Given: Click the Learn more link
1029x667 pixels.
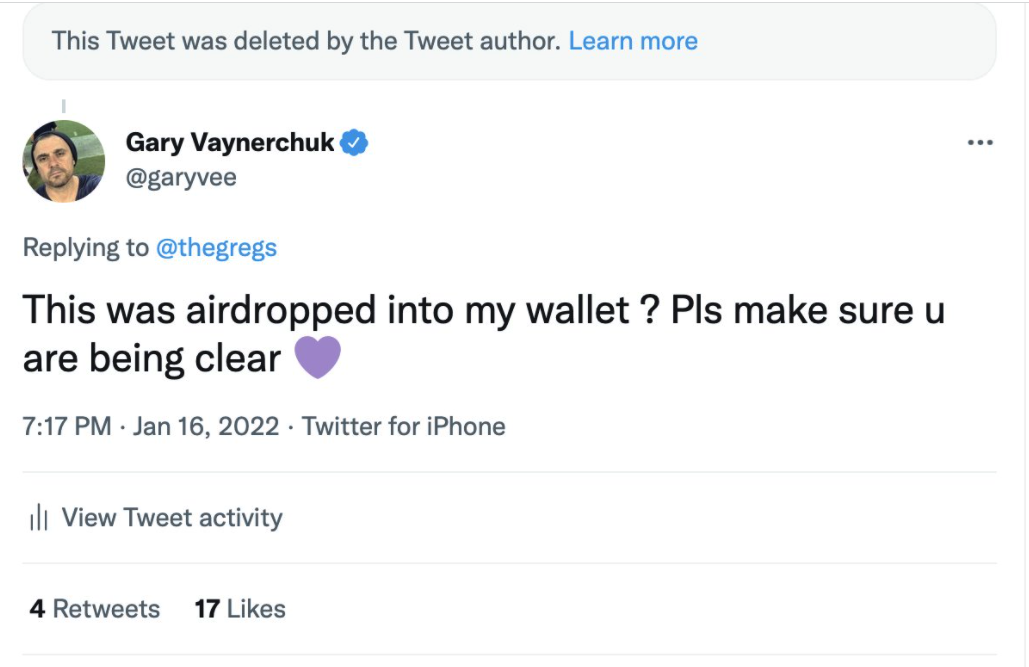Looking at the screenshot, I should [x=634, y=41].
